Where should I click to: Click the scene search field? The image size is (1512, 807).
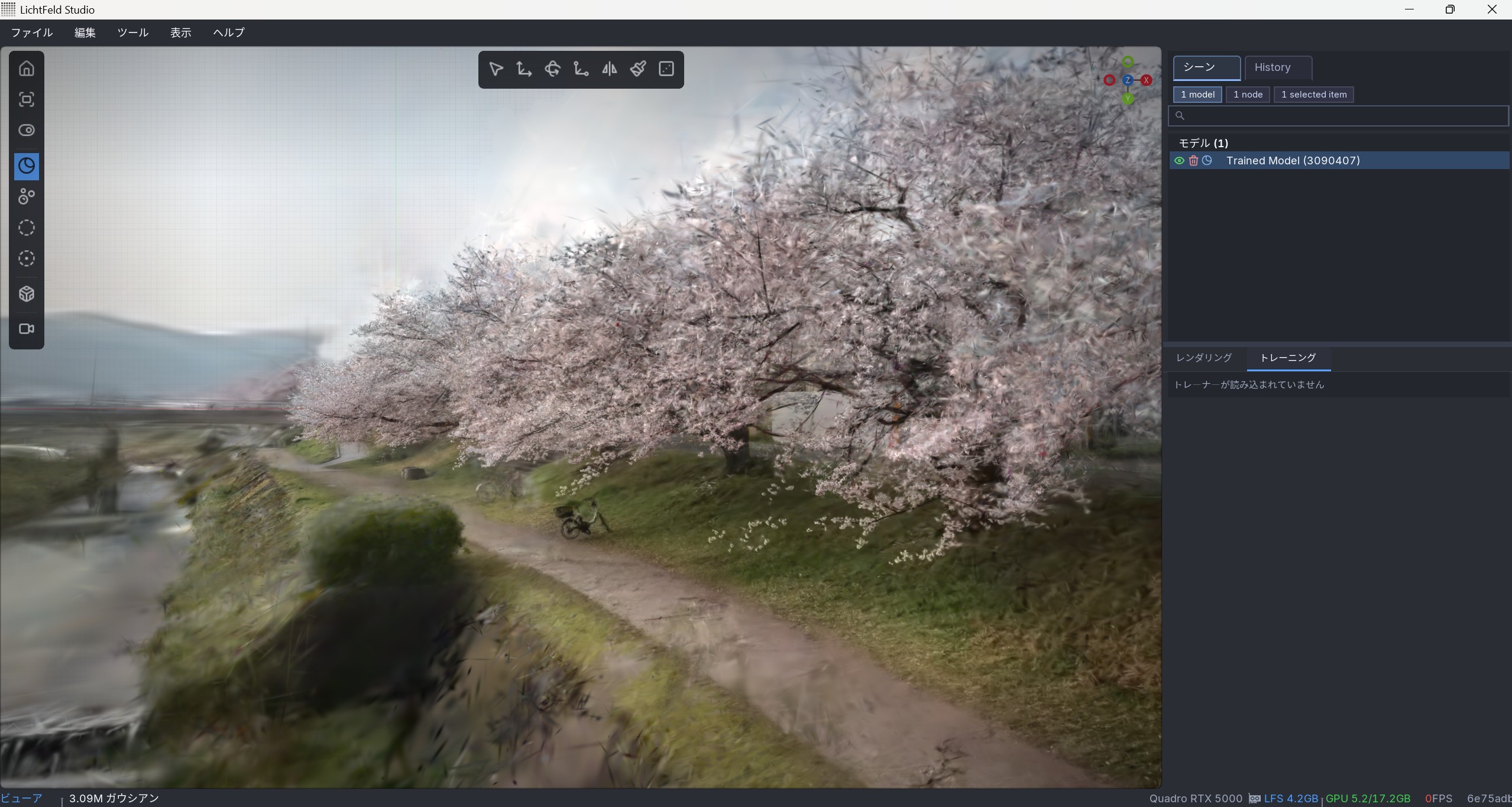pos(1338,116)
